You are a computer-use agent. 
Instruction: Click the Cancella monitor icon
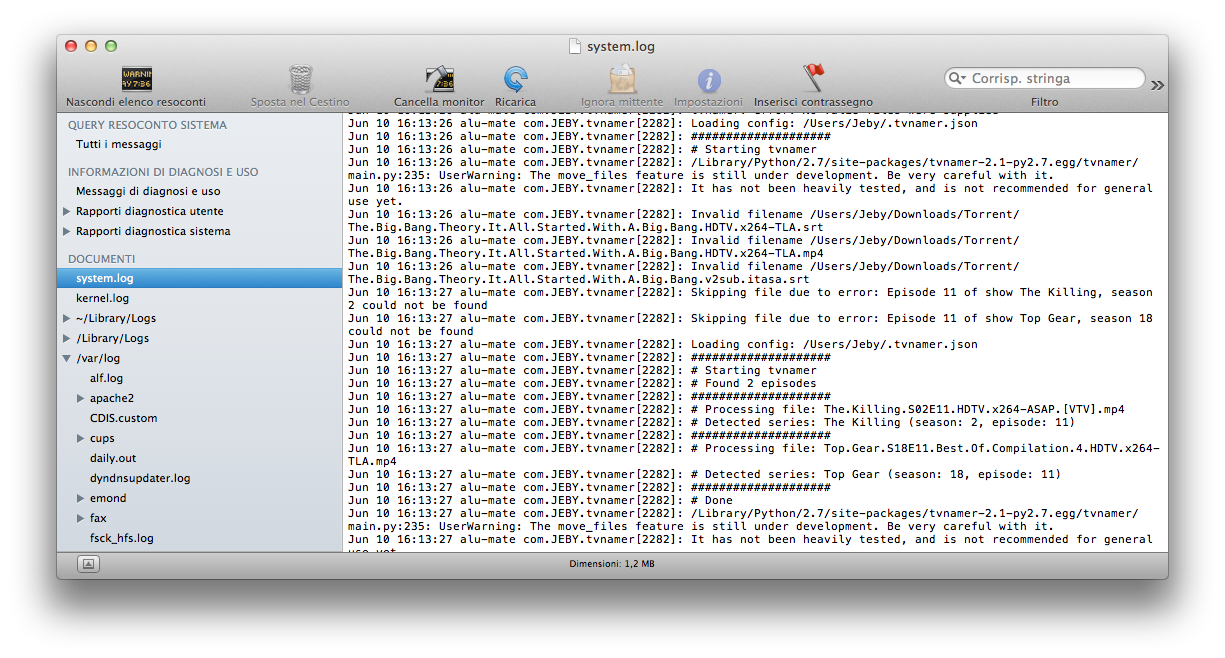point(439,79)
